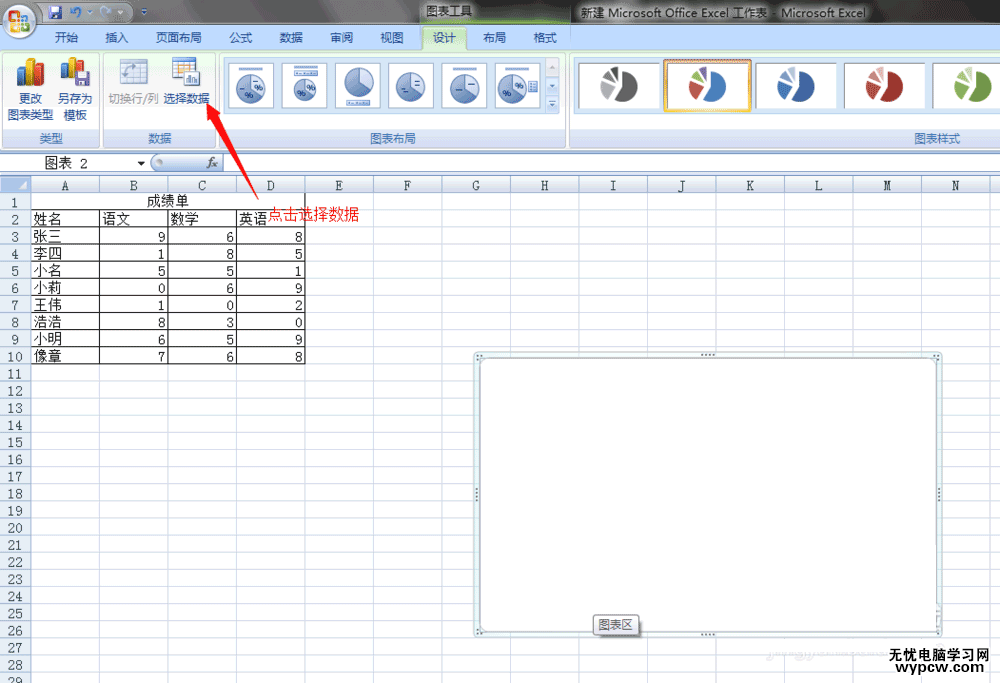
Task: Choose fourth chart layout thumbnail
Action: (411, 85)
